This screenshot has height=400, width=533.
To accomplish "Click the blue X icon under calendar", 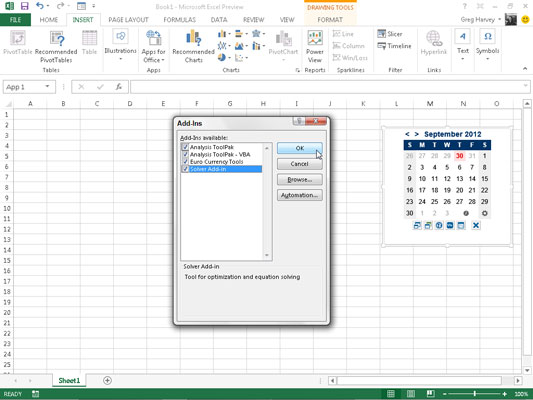I will 476,225.
